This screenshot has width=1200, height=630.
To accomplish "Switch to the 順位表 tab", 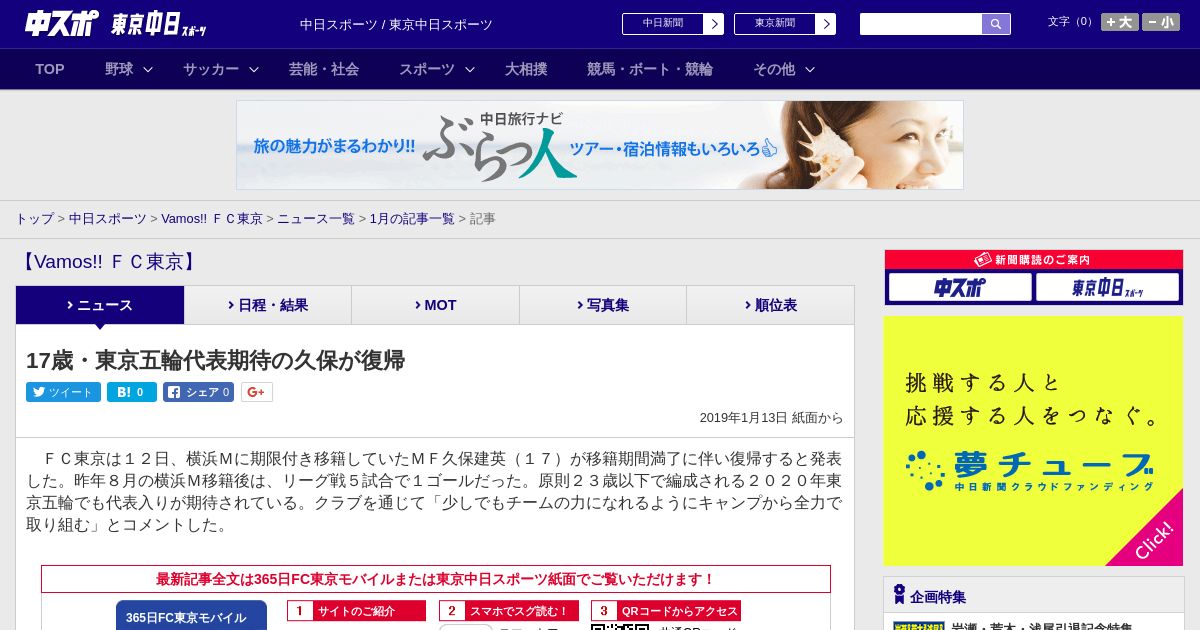I will [771, 305].
